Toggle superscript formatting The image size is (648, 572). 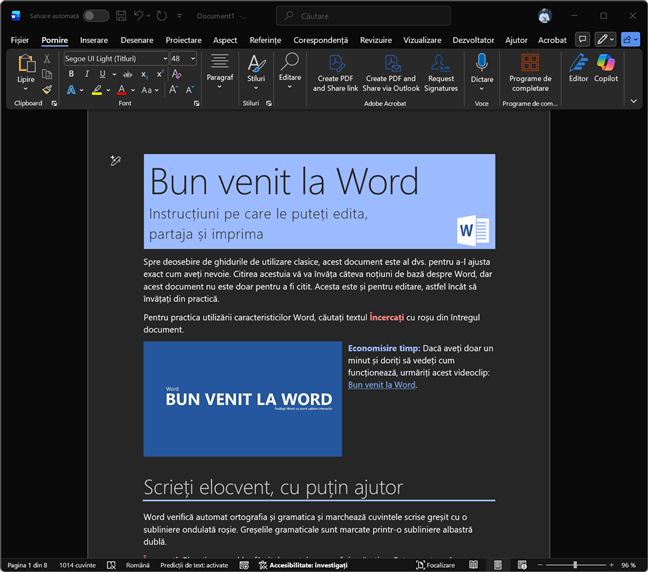pos(160,74)
